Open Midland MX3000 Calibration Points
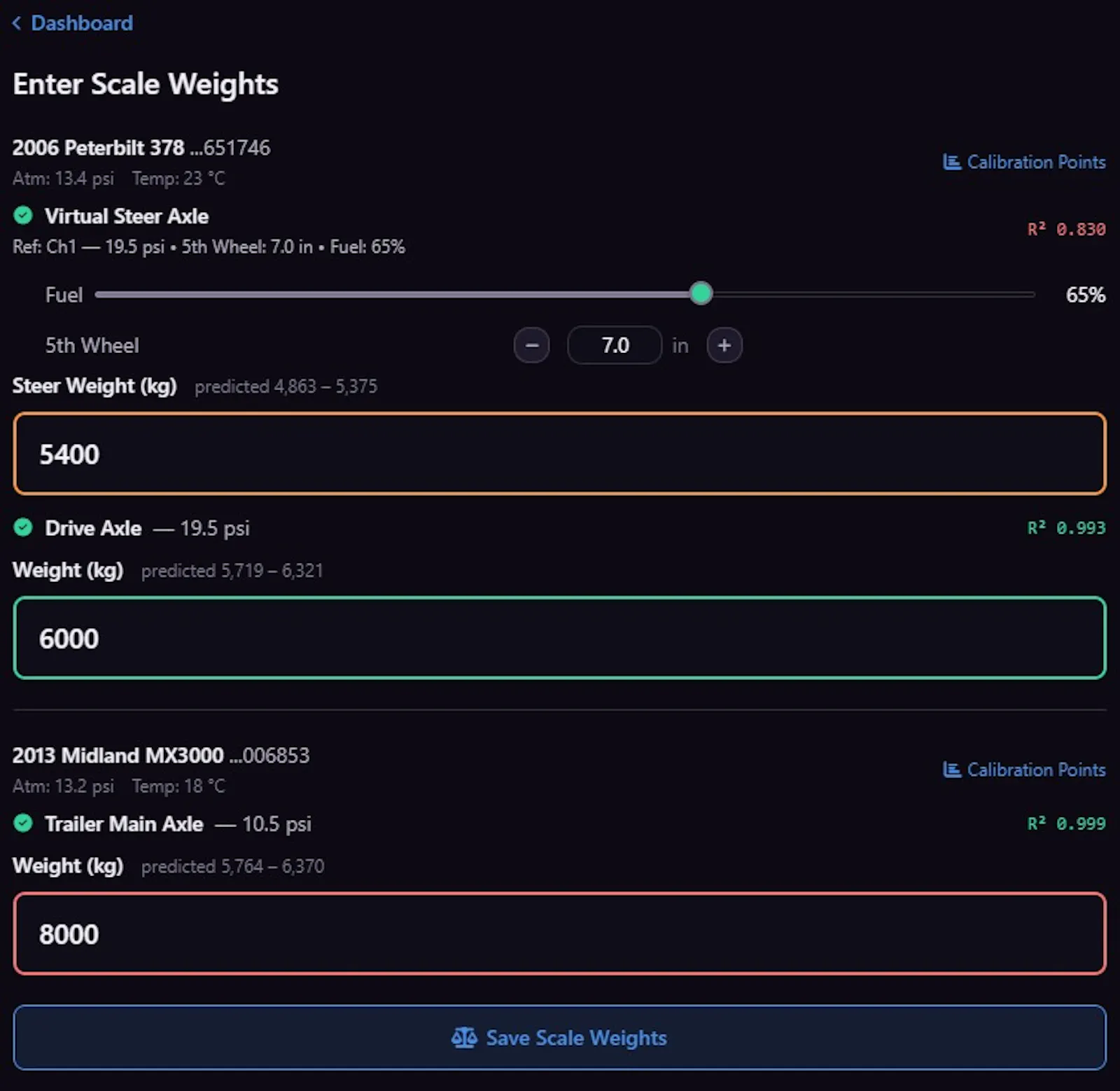Screen dimensions: 1120x1091 pos(1024,770)
